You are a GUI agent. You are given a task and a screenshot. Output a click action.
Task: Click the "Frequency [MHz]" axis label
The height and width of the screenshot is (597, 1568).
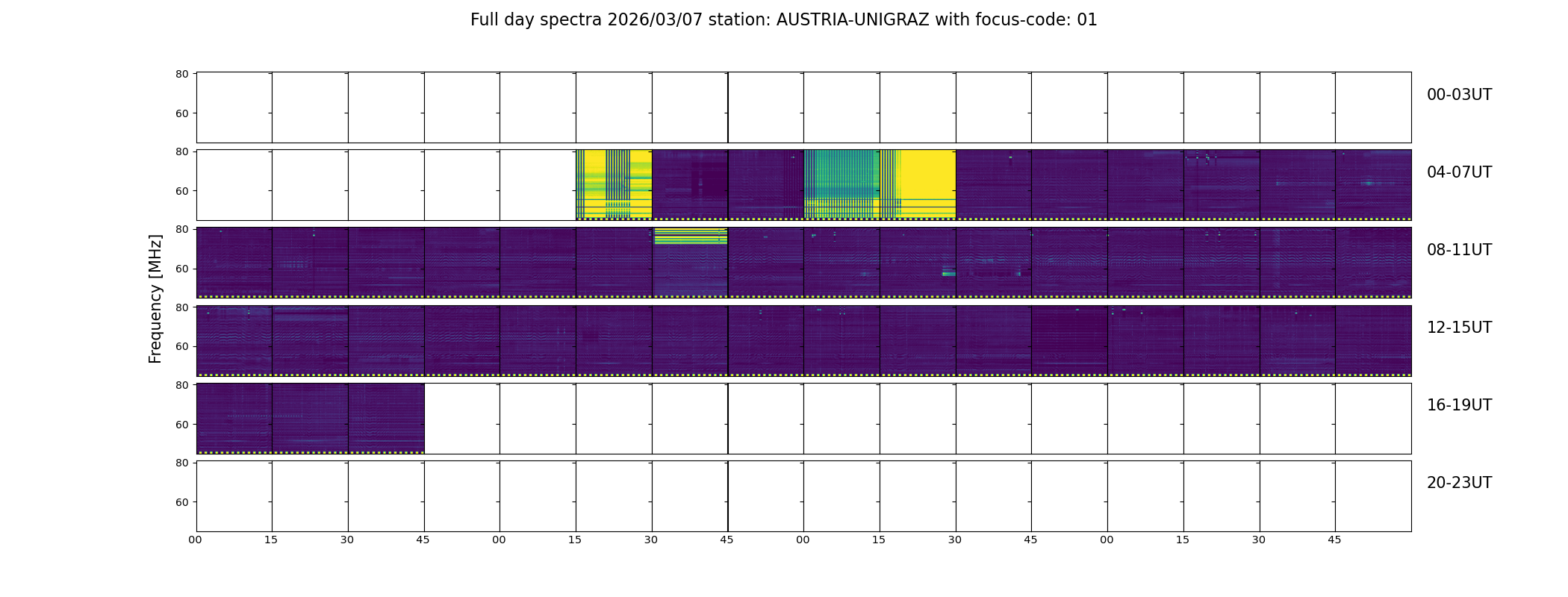click(x=155, y=298)
